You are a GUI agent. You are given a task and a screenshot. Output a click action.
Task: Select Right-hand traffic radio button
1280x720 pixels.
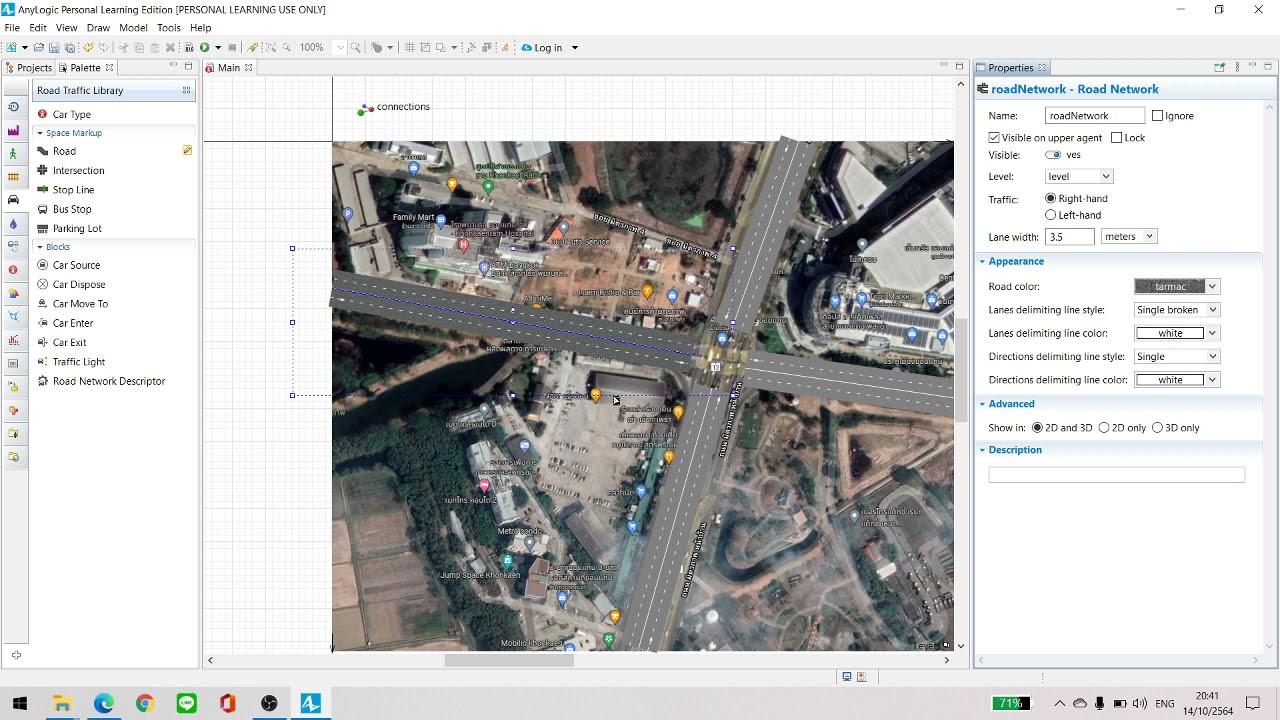coord(1050,199)
